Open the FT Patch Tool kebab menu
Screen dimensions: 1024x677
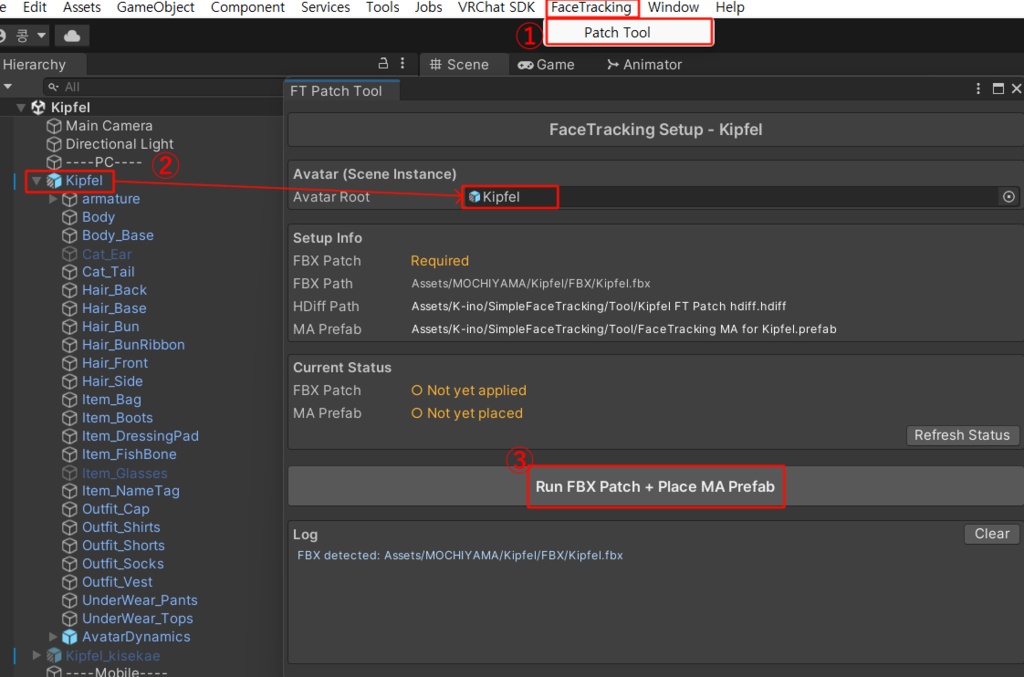(x=979, y=89)
